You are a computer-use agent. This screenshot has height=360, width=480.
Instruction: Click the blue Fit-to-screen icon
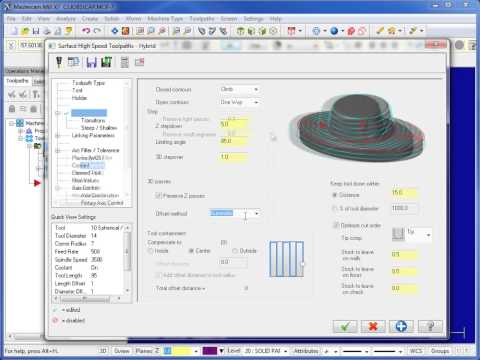pos(115,31)
